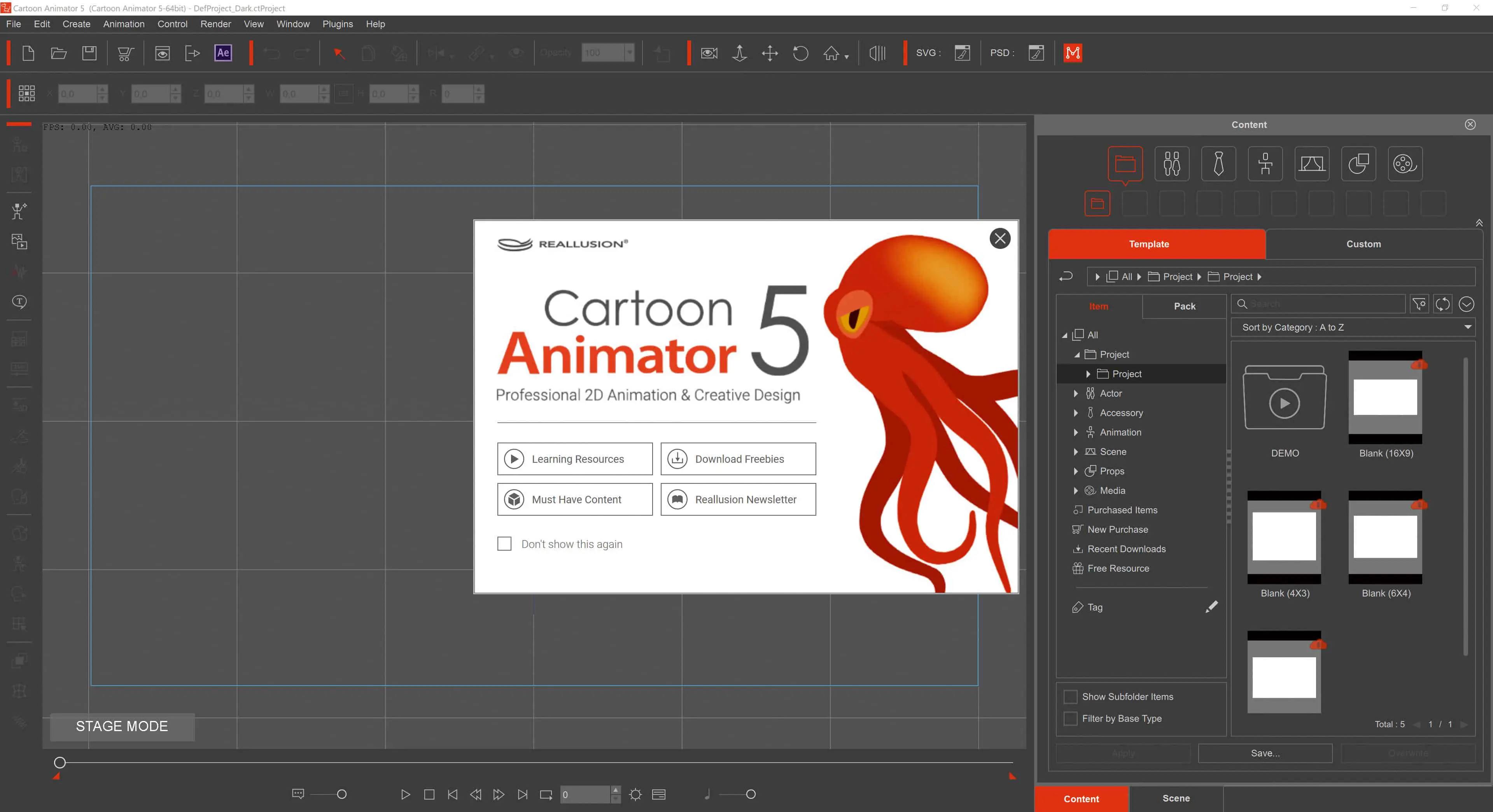Open the project folder toolbar icon
The width and height of the screenshot is (1493, 812).
pyautogui.click(x=59, y=53)
